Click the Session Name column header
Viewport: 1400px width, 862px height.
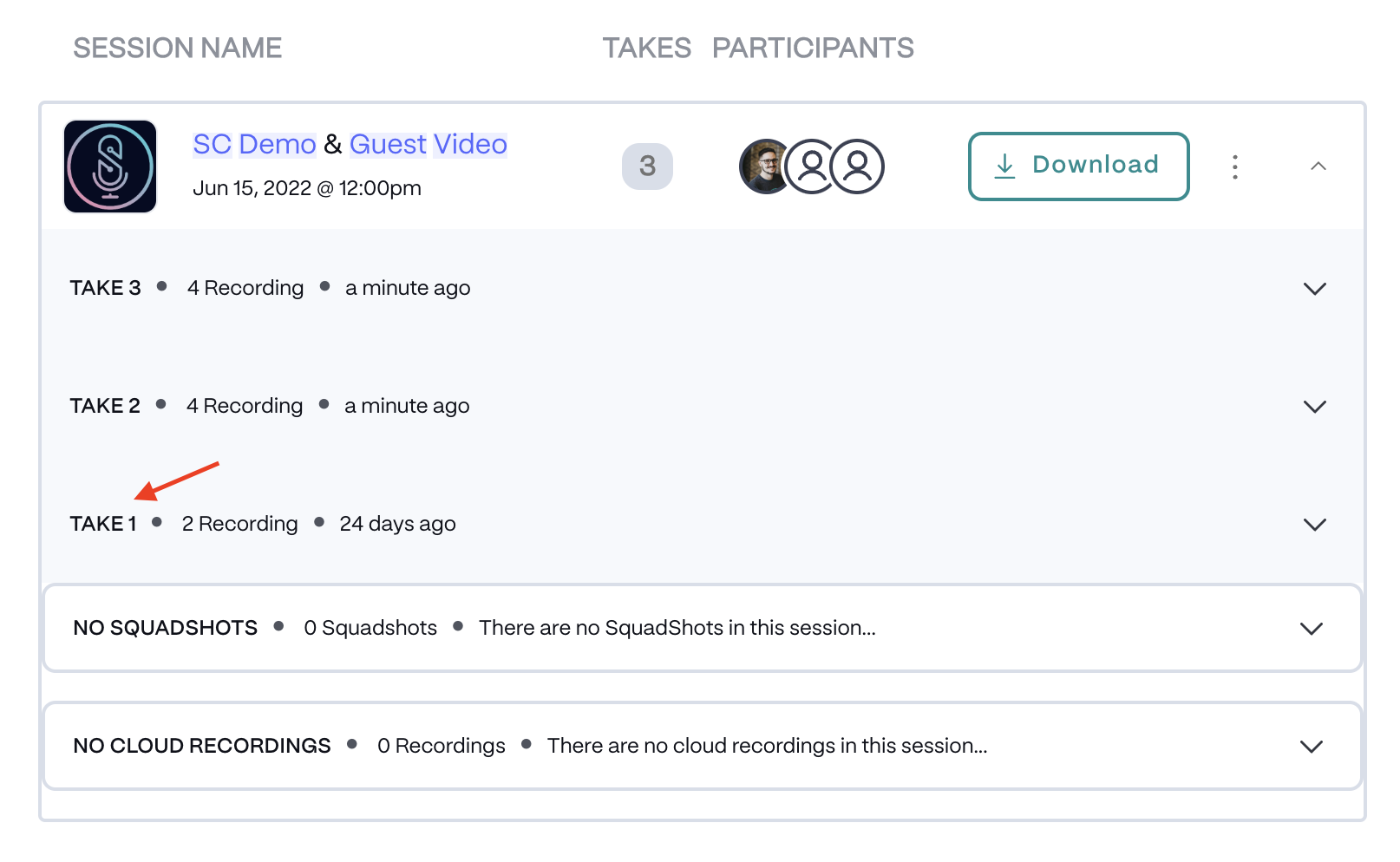177,48
